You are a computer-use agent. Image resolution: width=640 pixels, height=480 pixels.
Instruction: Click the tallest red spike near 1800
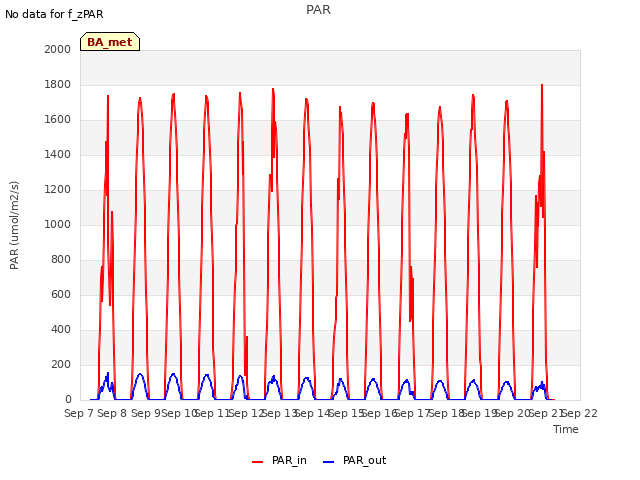click(542, 86)
